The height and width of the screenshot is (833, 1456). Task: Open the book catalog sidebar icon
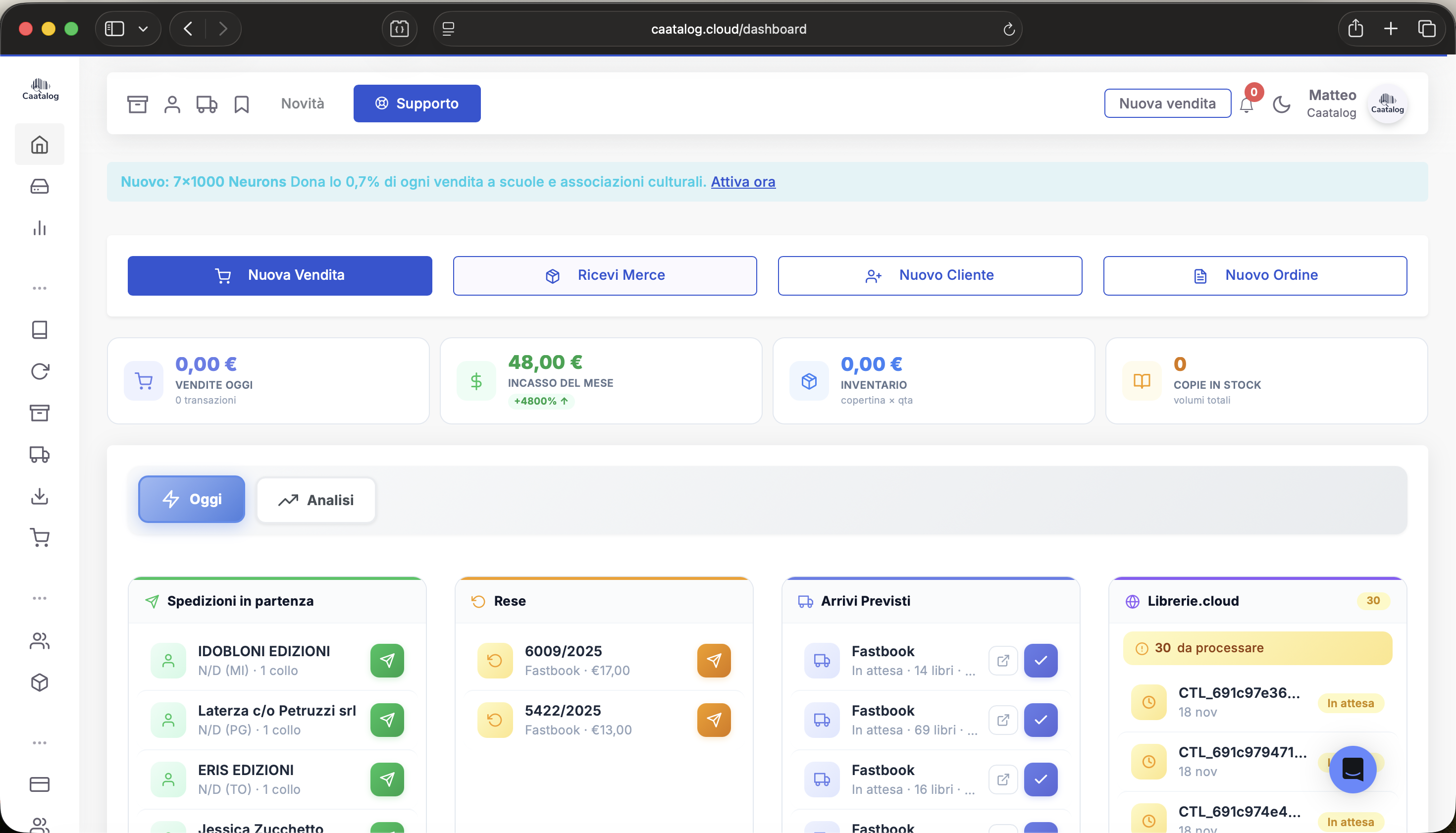[40, 329]
